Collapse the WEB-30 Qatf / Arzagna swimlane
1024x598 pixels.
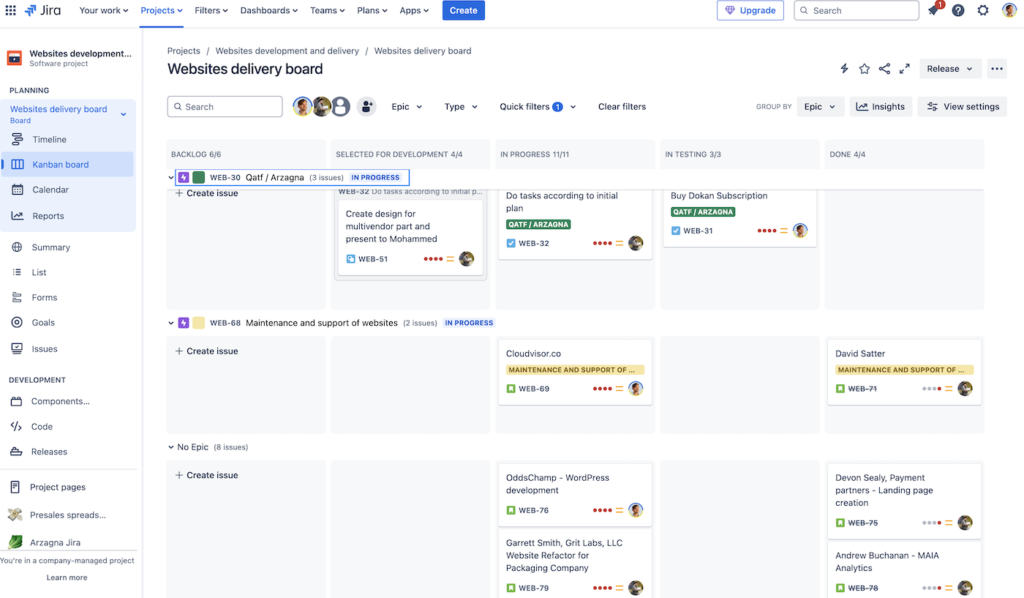tap(170, 178)
